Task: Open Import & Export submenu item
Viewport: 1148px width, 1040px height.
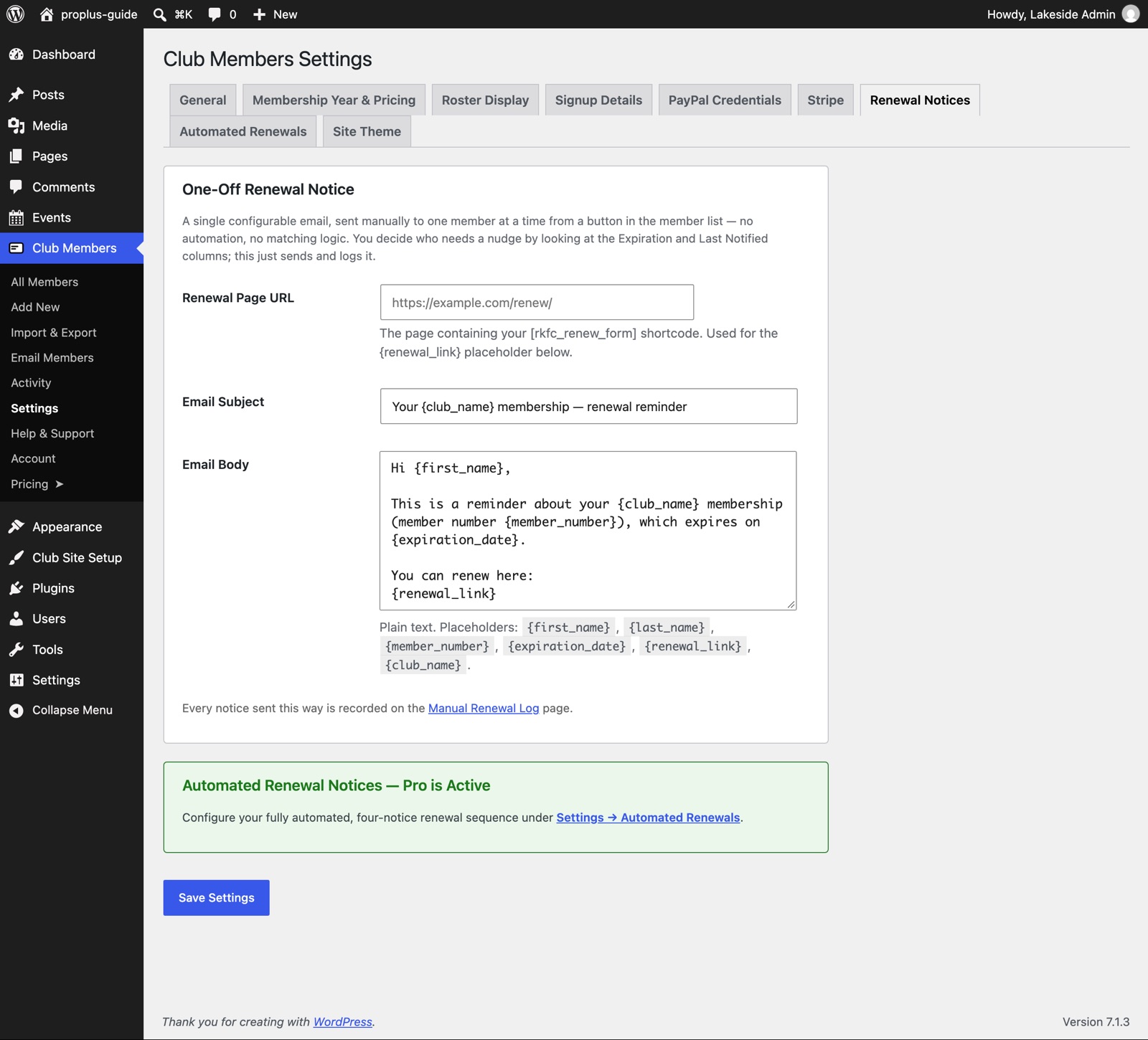Action: 54,333
